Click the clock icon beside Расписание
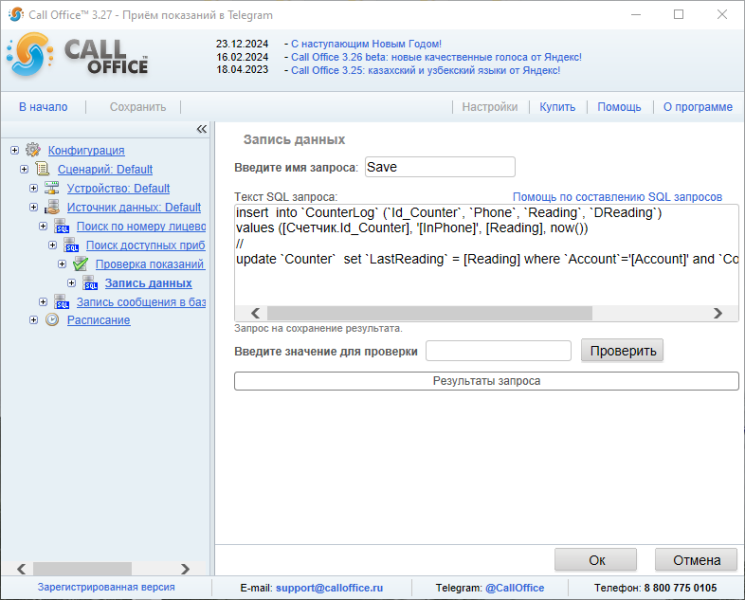Image resolution: width=745 pixels, height=600 pixels. pos(52,320)
